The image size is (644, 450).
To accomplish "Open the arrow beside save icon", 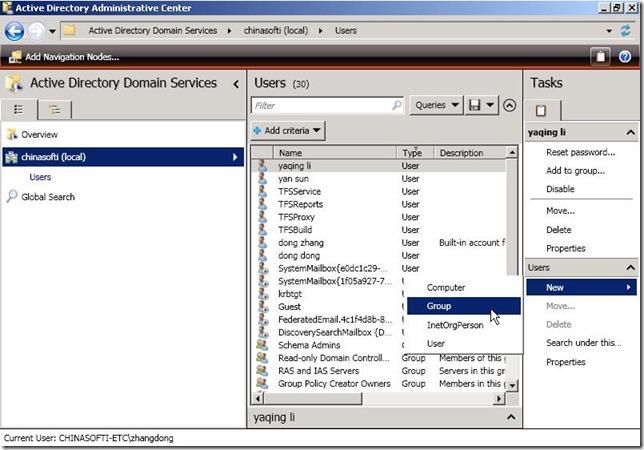I will [x=490, y=105].
